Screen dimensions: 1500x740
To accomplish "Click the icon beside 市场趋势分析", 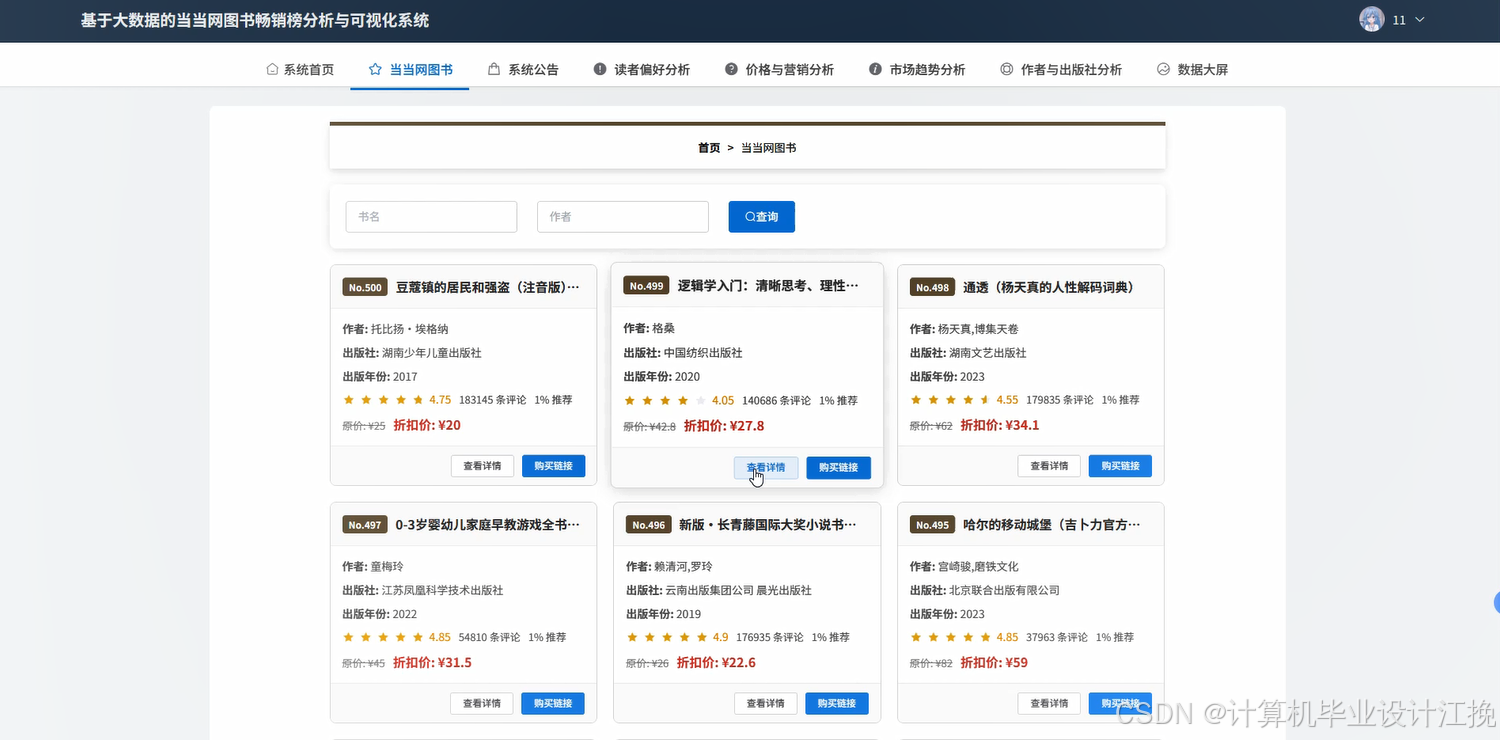I will (x=875, y=70).
